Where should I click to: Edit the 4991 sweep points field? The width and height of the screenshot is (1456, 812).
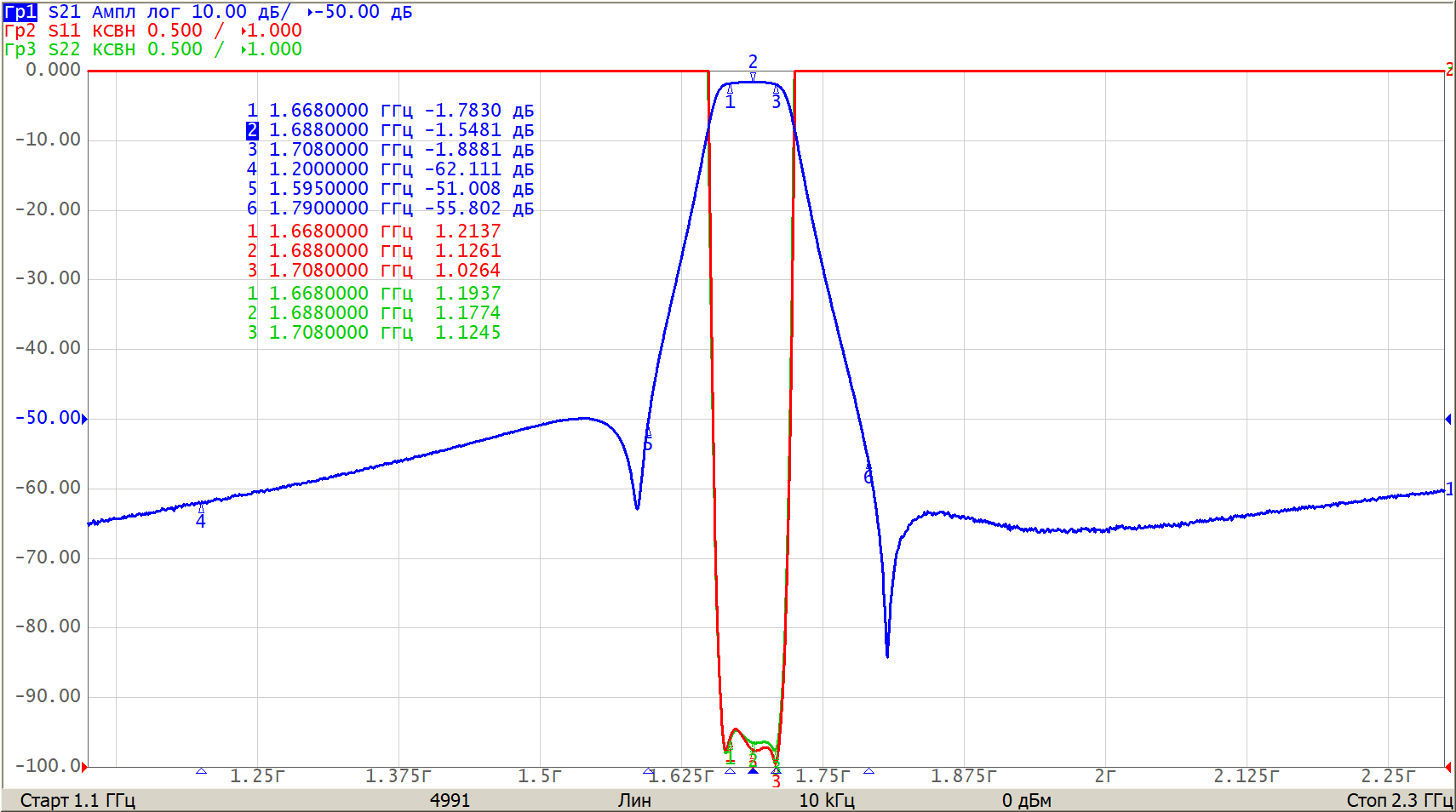(x=450, y=800)
